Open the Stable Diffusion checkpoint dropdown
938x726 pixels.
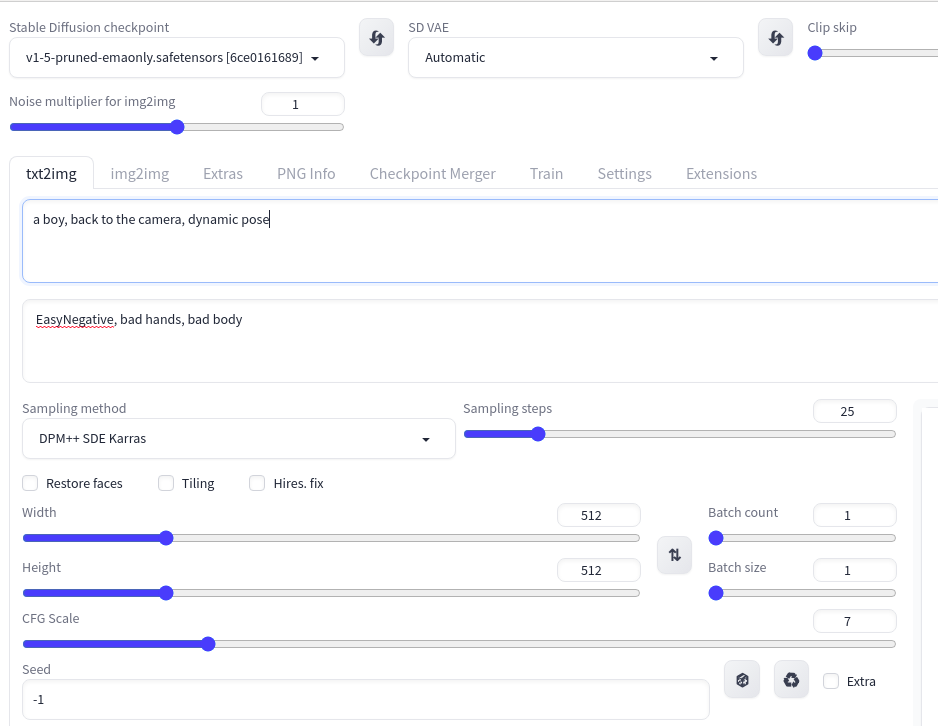coord(176,58)
